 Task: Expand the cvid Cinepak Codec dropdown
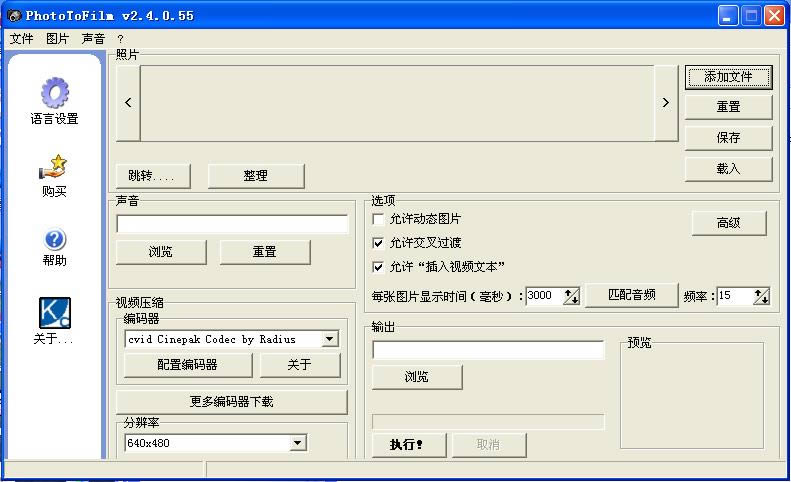coord(330,339)
